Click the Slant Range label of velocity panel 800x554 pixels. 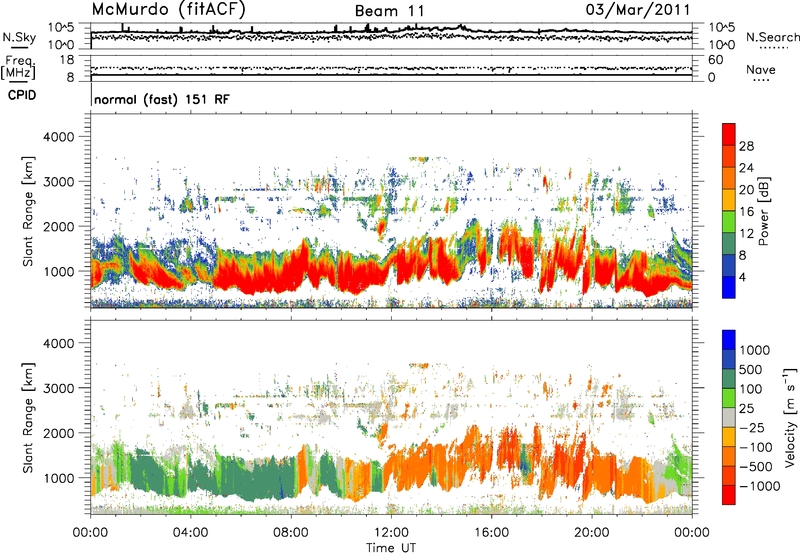click(x=28, y=417)
